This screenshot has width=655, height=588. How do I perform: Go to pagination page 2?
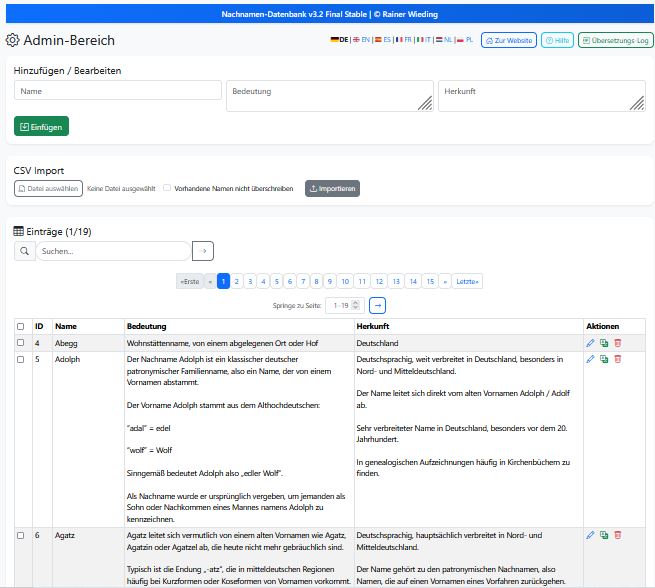236,281
